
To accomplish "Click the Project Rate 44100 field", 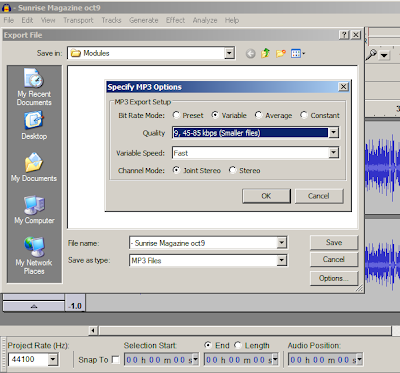I will click(x=28, y=359).
